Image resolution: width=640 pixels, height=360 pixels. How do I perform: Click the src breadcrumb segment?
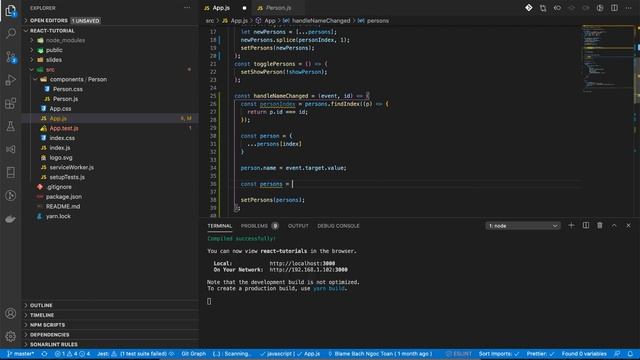(209, 21)
